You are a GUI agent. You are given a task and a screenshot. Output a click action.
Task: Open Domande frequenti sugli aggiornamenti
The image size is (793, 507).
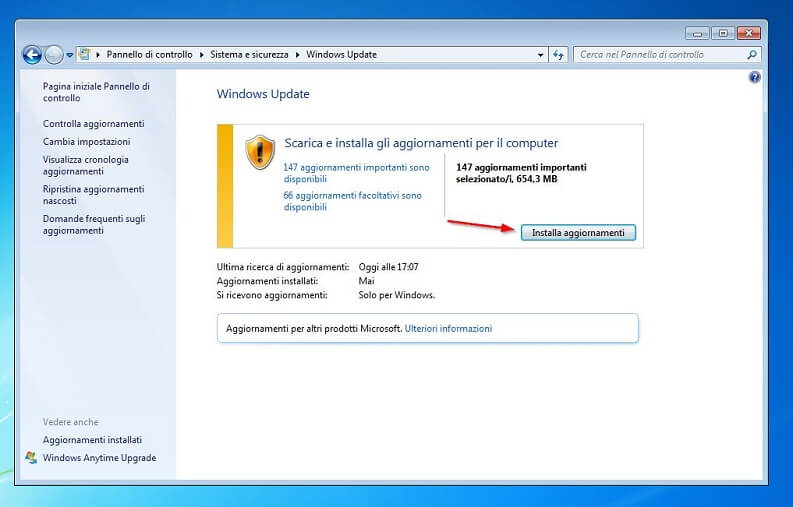pyautogui.click(x=94, y=225)
